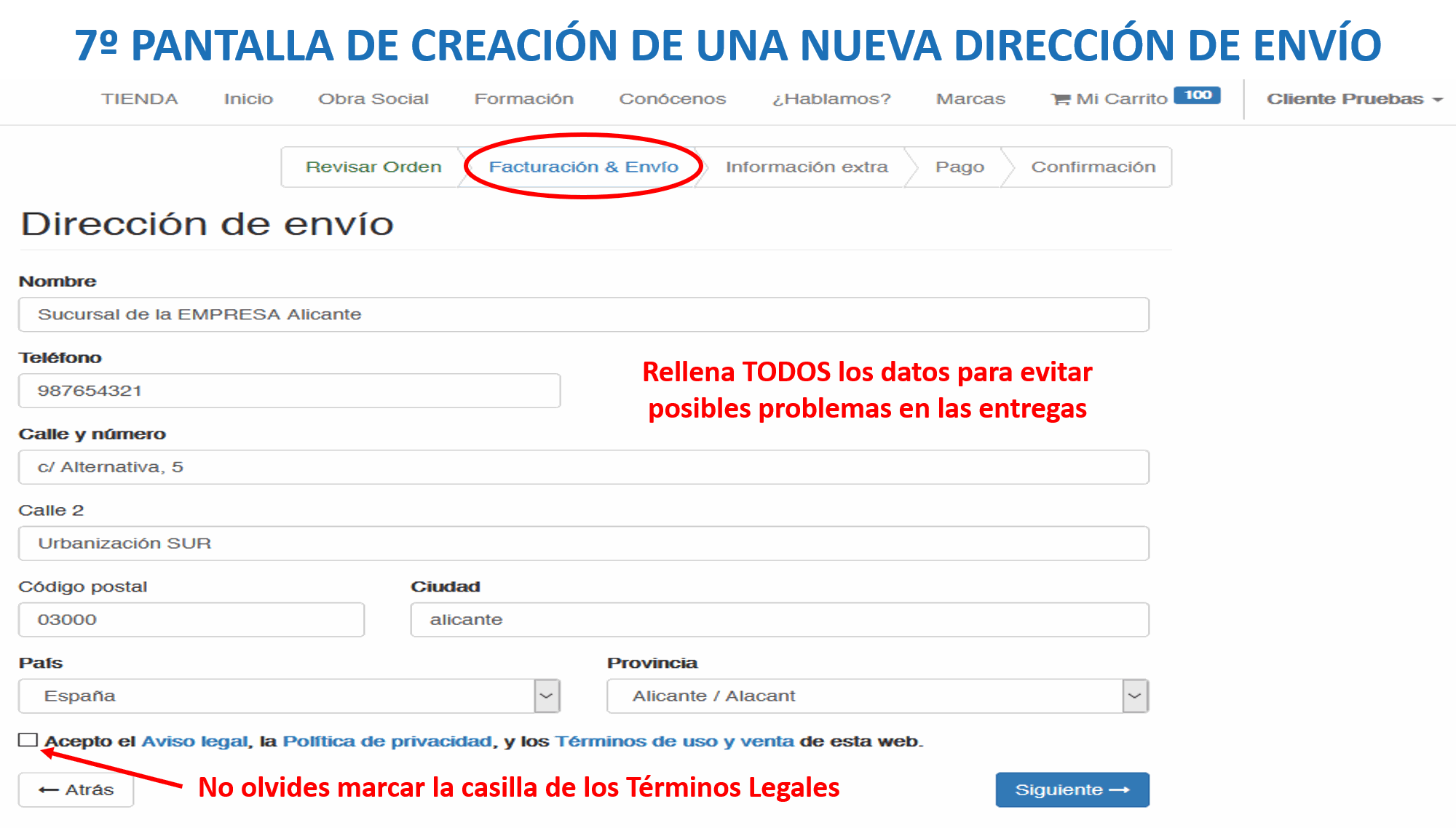Go to TIENDA in navigation bar
Viewport: 1456px width, 828px height.
(139, 99)
